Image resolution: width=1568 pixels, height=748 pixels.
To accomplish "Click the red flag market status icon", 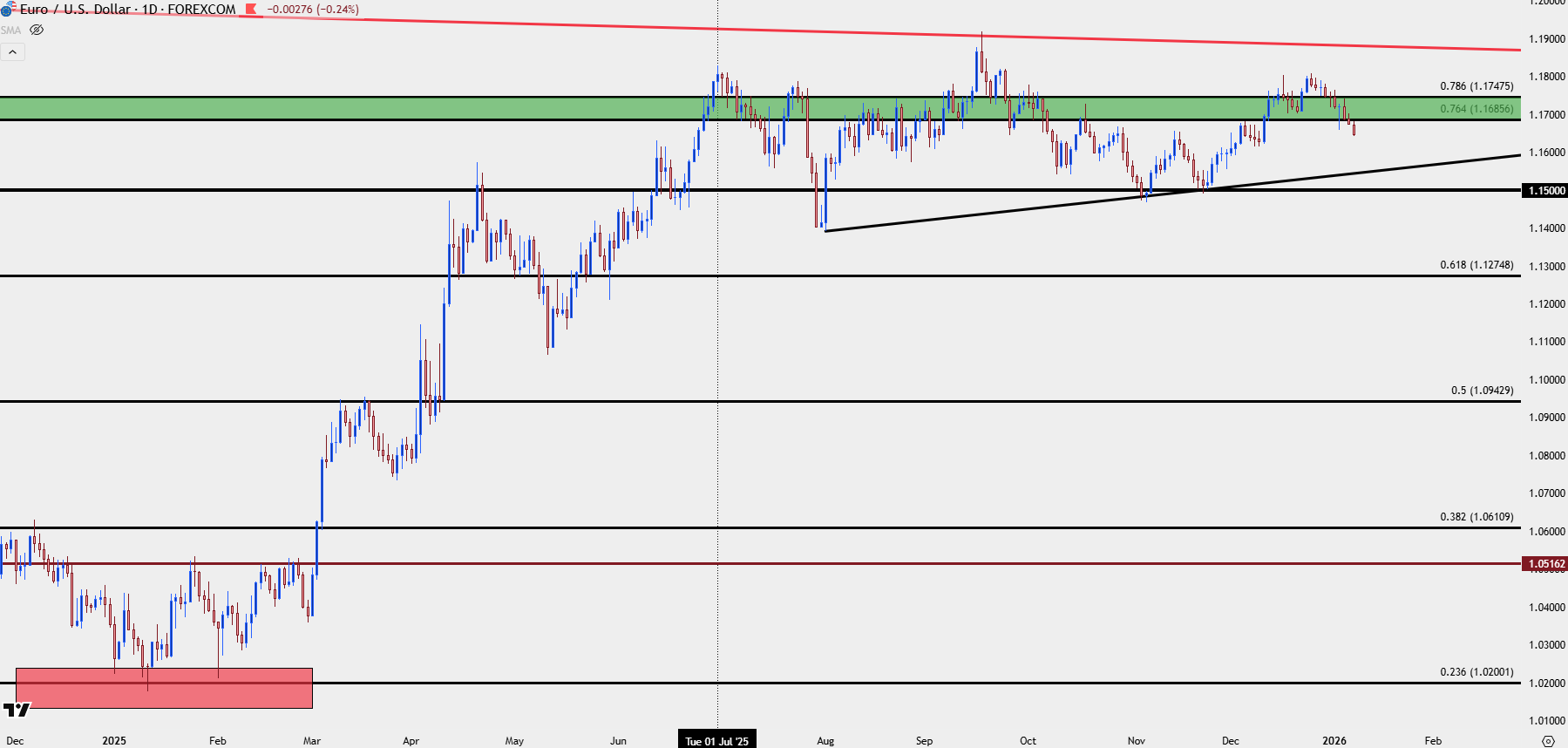I will (251, 10).
